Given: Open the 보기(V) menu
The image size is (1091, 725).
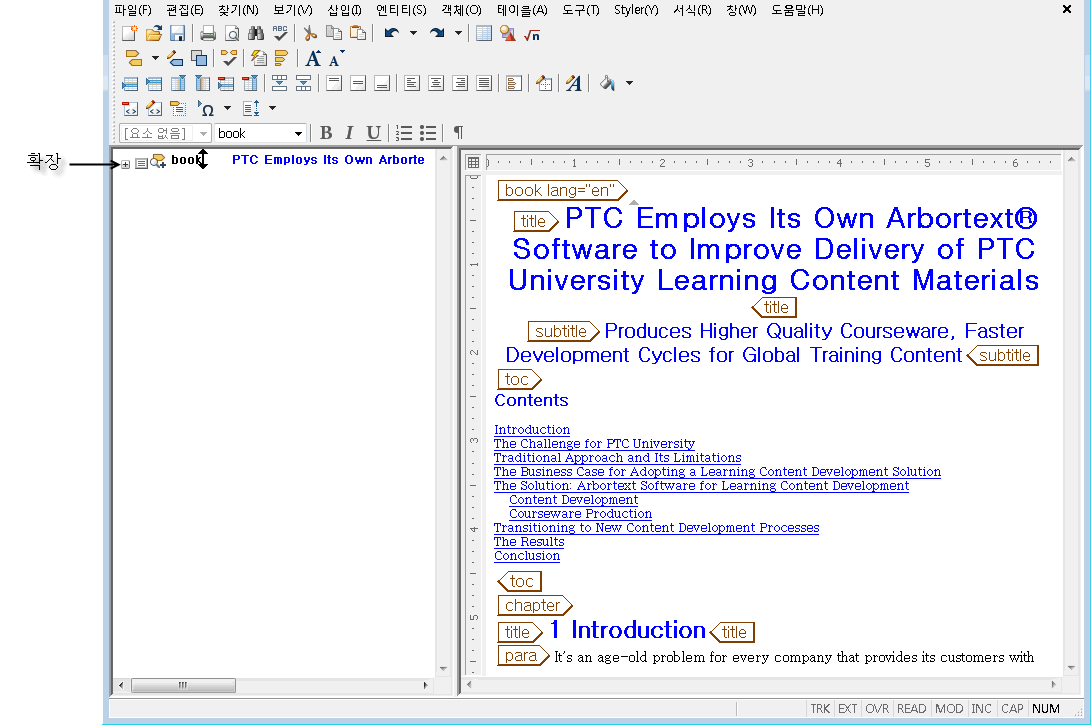Looking at the screenshot, I should [293, 10].
